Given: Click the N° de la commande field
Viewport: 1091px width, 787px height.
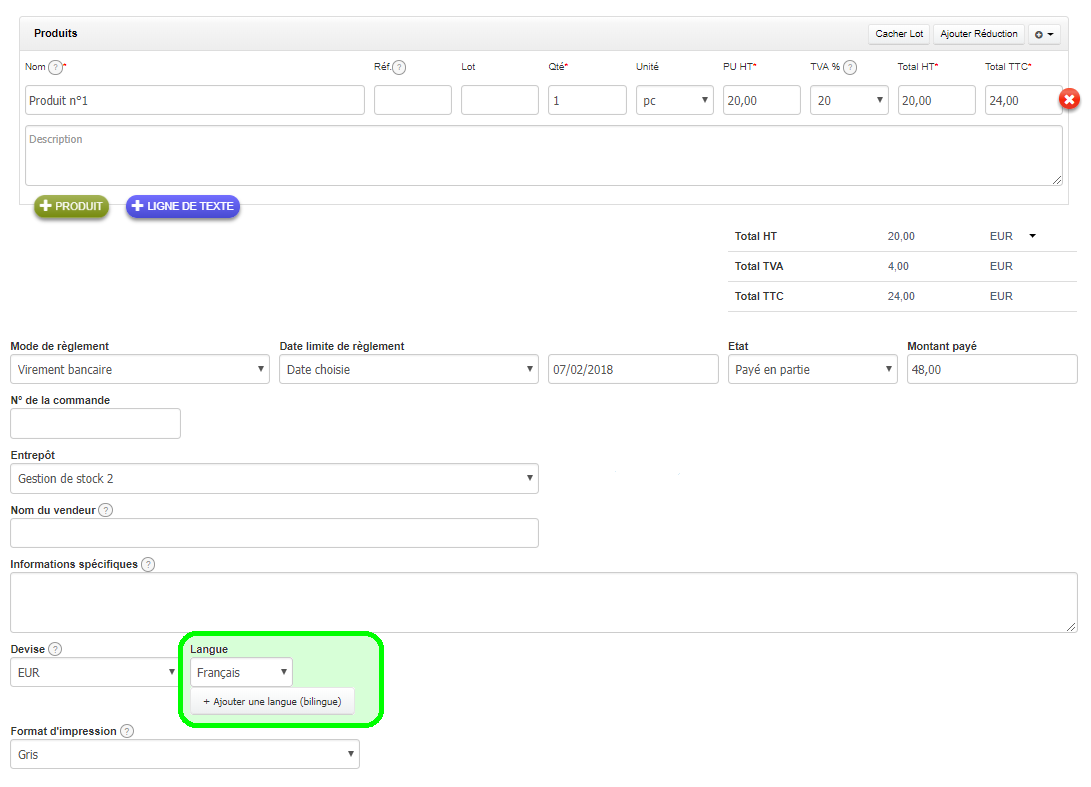Looking at the screenshot, I should (95, 423).
